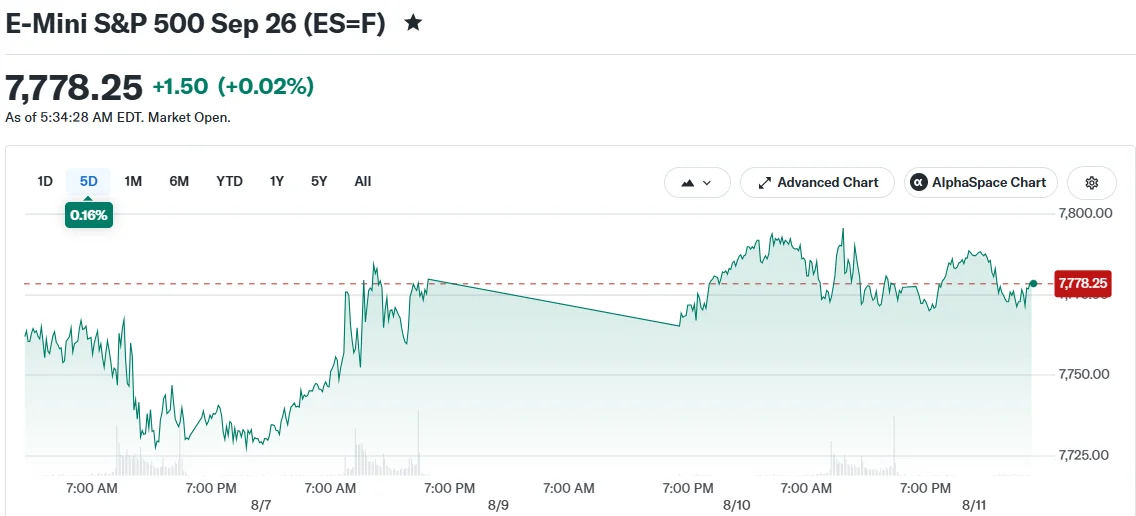Open chart settings gear
This screenshot has height=516, width=1136.
[1092, 183]
